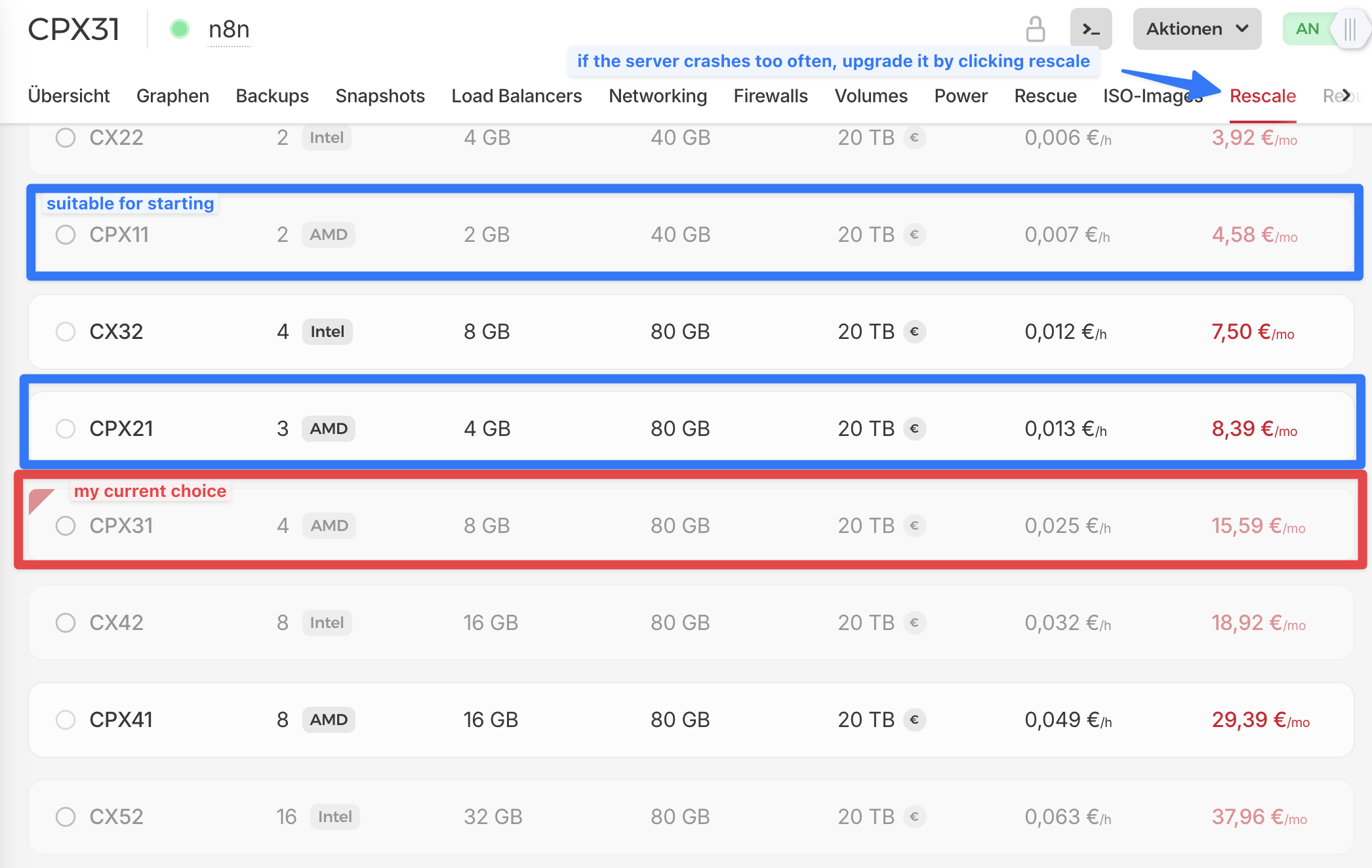Edit the server name n8n
Screen dimensions: 1372x868
click(229, 30)
